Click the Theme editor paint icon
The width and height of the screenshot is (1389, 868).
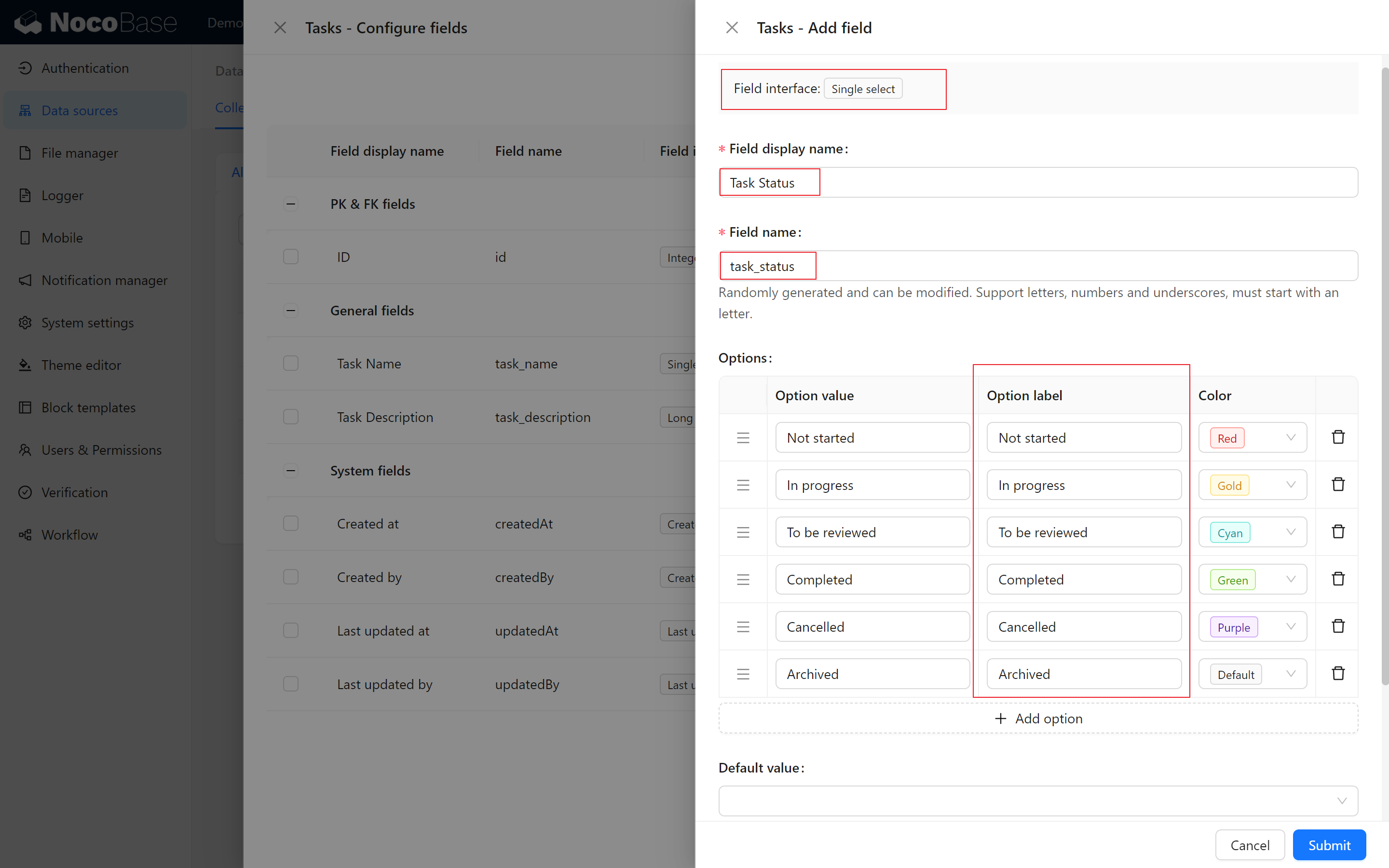tap(25, 365)
